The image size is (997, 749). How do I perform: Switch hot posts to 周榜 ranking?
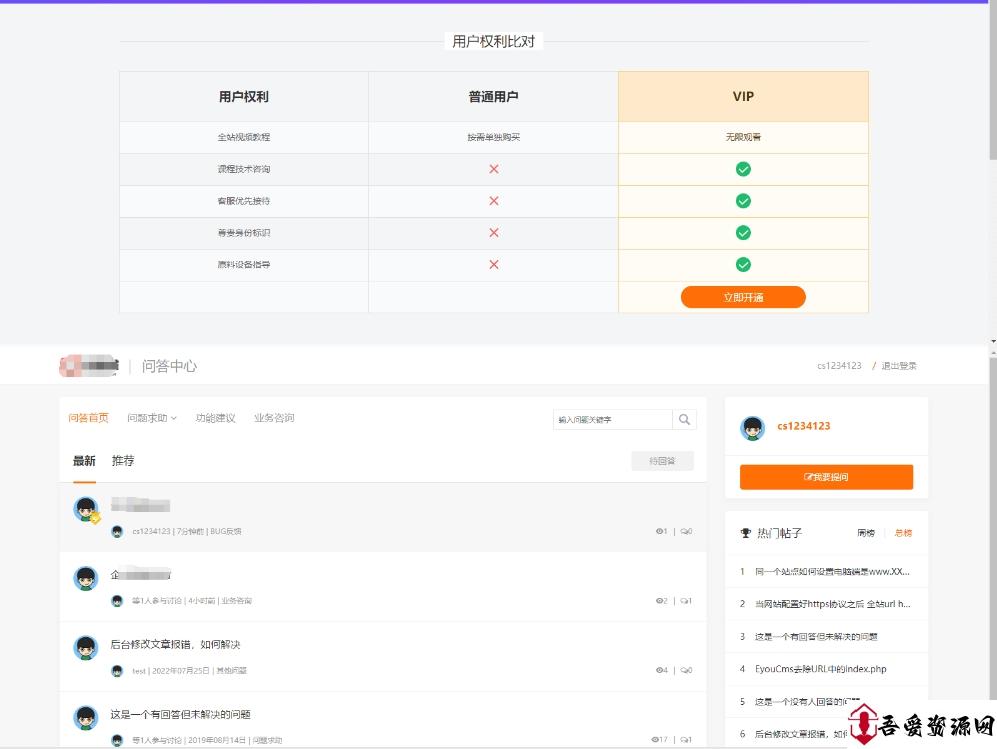[x=865, y=533]
